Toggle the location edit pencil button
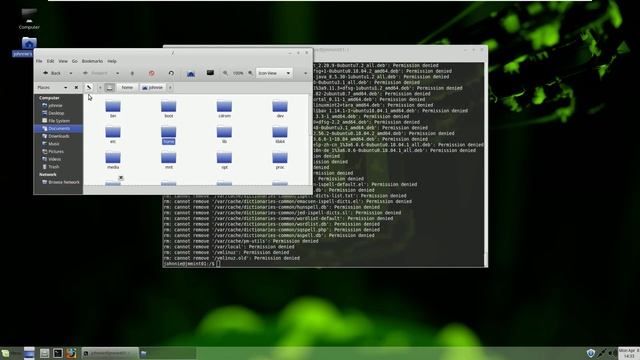This screenshot has width=640, height=360. click(x=89, y=87)
